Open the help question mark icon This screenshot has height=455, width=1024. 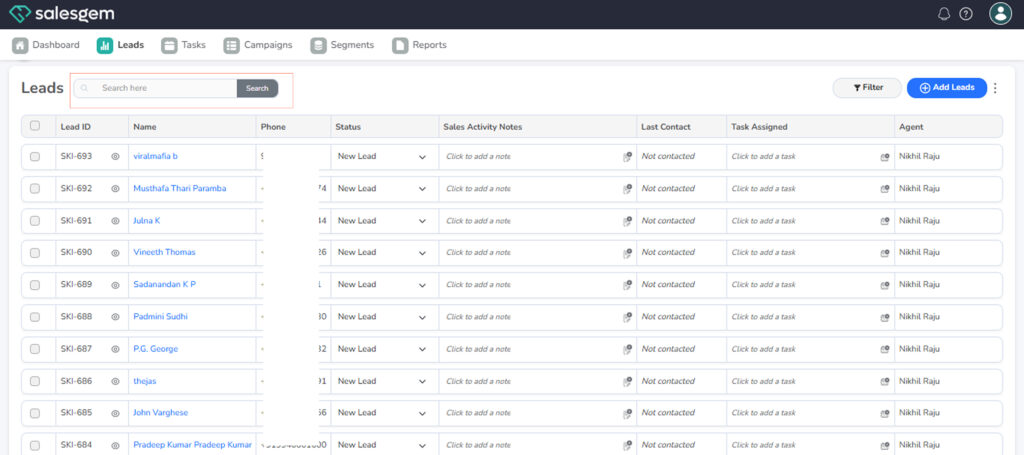(966, 14)
